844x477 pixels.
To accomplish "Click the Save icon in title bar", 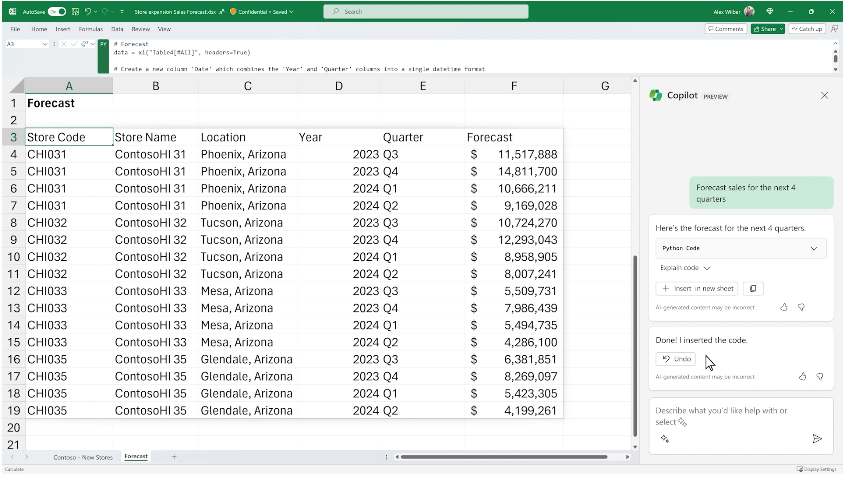I will coord(75,11).
